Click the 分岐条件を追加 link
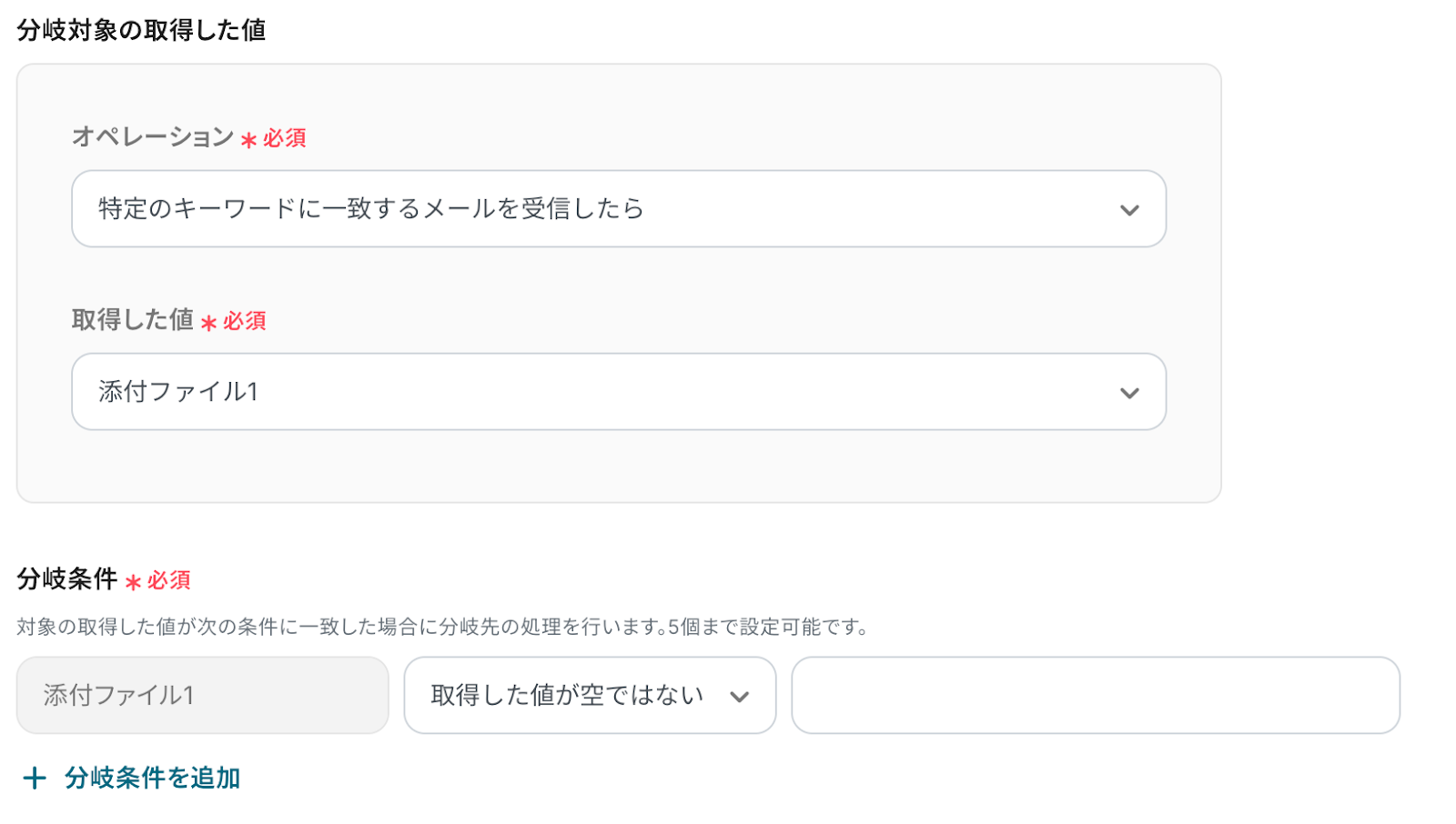 [152, 778]
